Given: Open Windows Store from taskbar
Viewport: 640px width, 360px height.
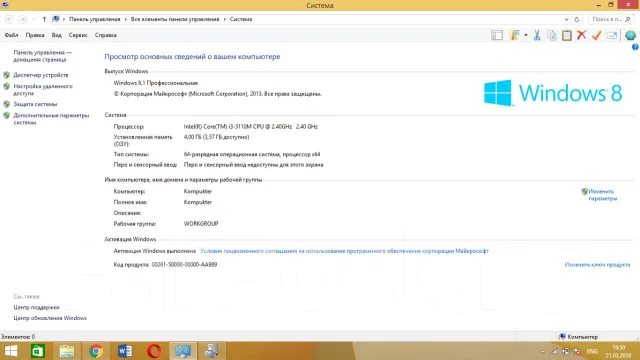Looking at the screenshot, I should click(38, 351).
